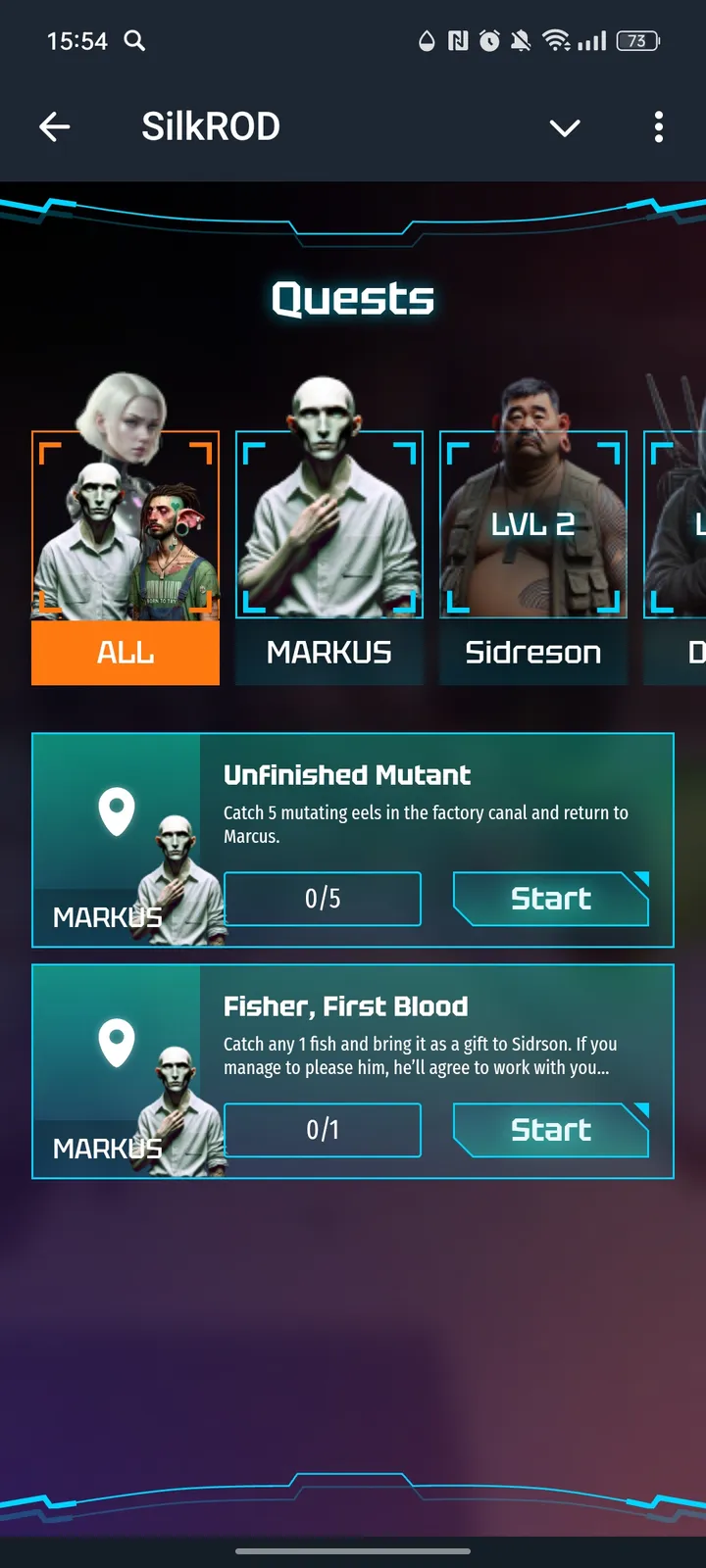The height and width of the screenshot is (1568, 706).
Task: Tap the alarm clock status icon
Action: (489, 40)
